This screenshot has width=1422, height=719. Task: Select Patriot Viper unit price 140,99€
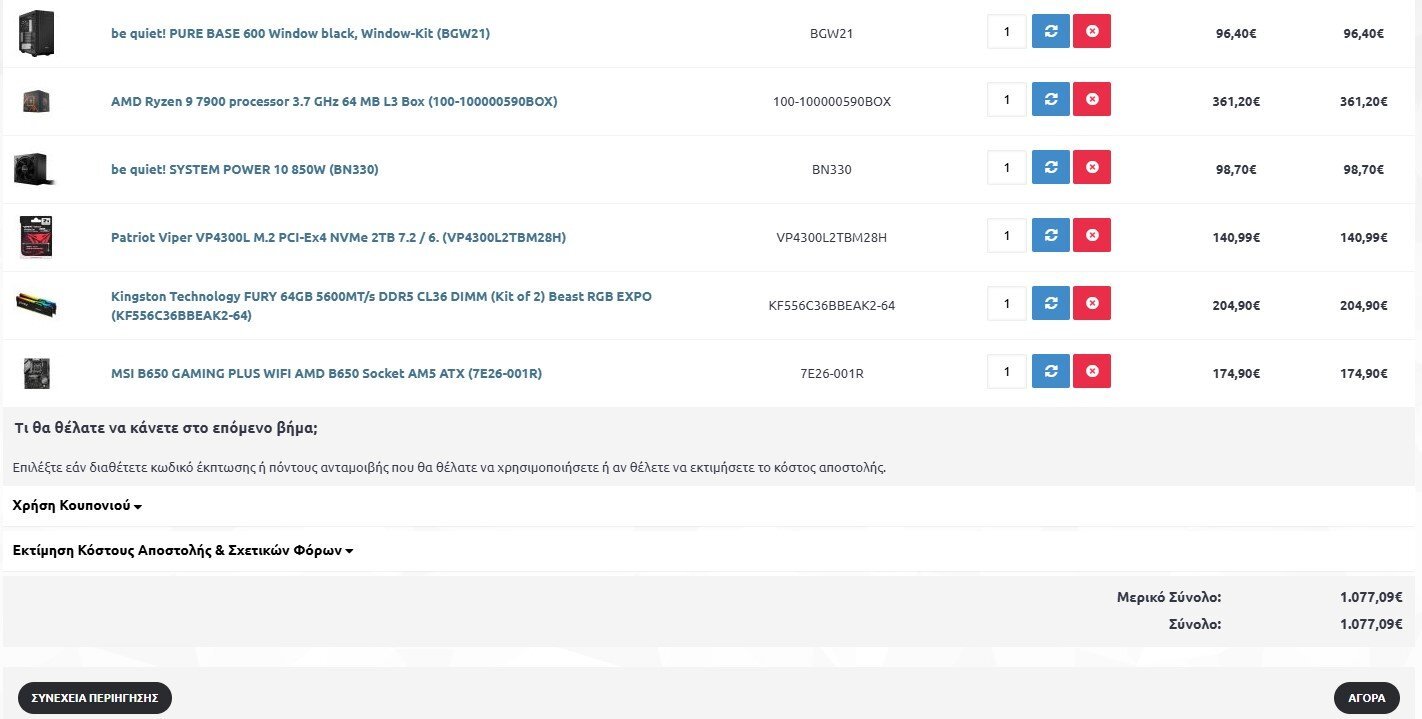point(1236,237)
